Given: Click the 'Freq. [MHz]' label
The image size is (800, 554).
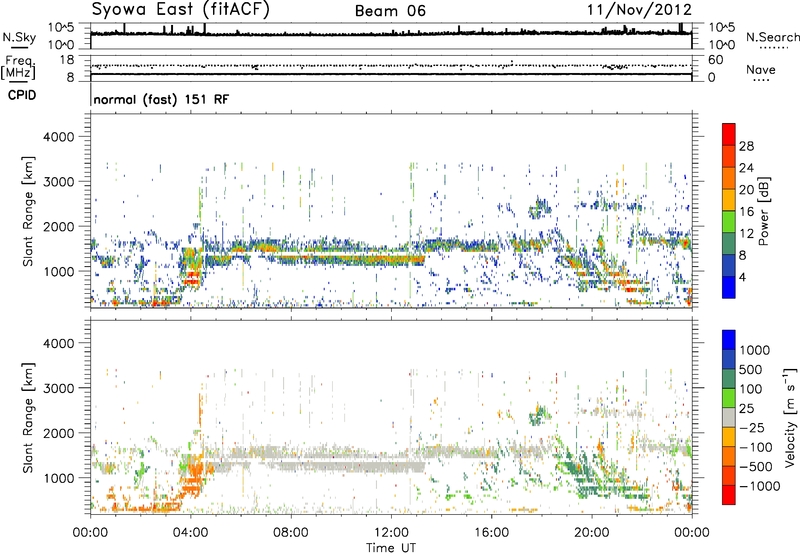Looking at the screenshot, I should tap(18, 68).
